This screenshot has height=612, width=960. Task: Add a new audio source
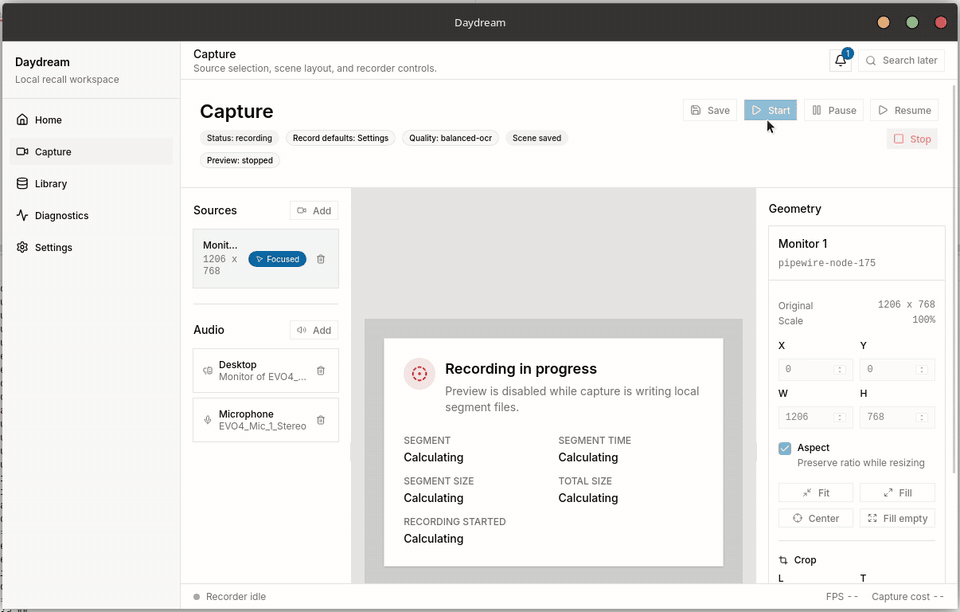click(x=314, y=330)
